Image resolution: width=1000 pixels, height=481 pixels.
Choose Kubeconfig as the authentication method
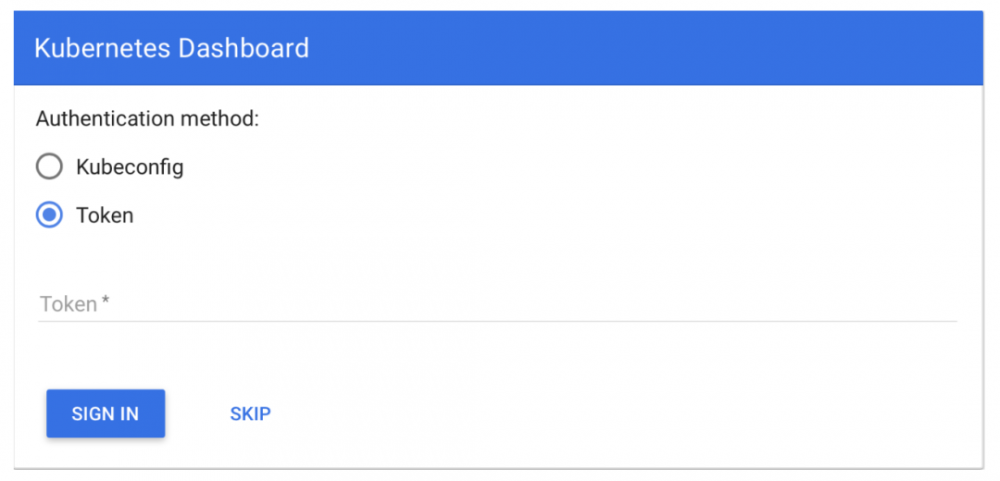[x=49, y=166]
